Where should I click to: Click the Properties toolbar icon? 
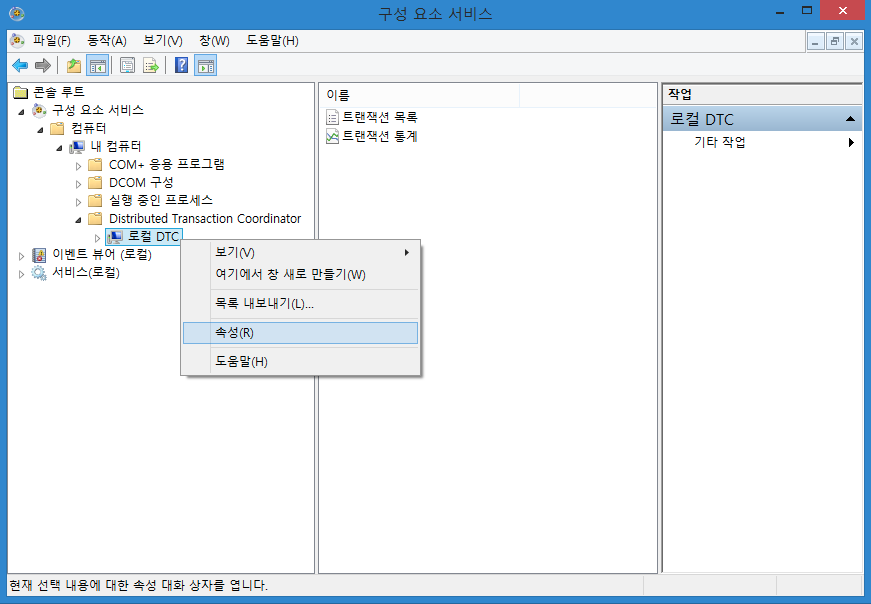(127, 66)
